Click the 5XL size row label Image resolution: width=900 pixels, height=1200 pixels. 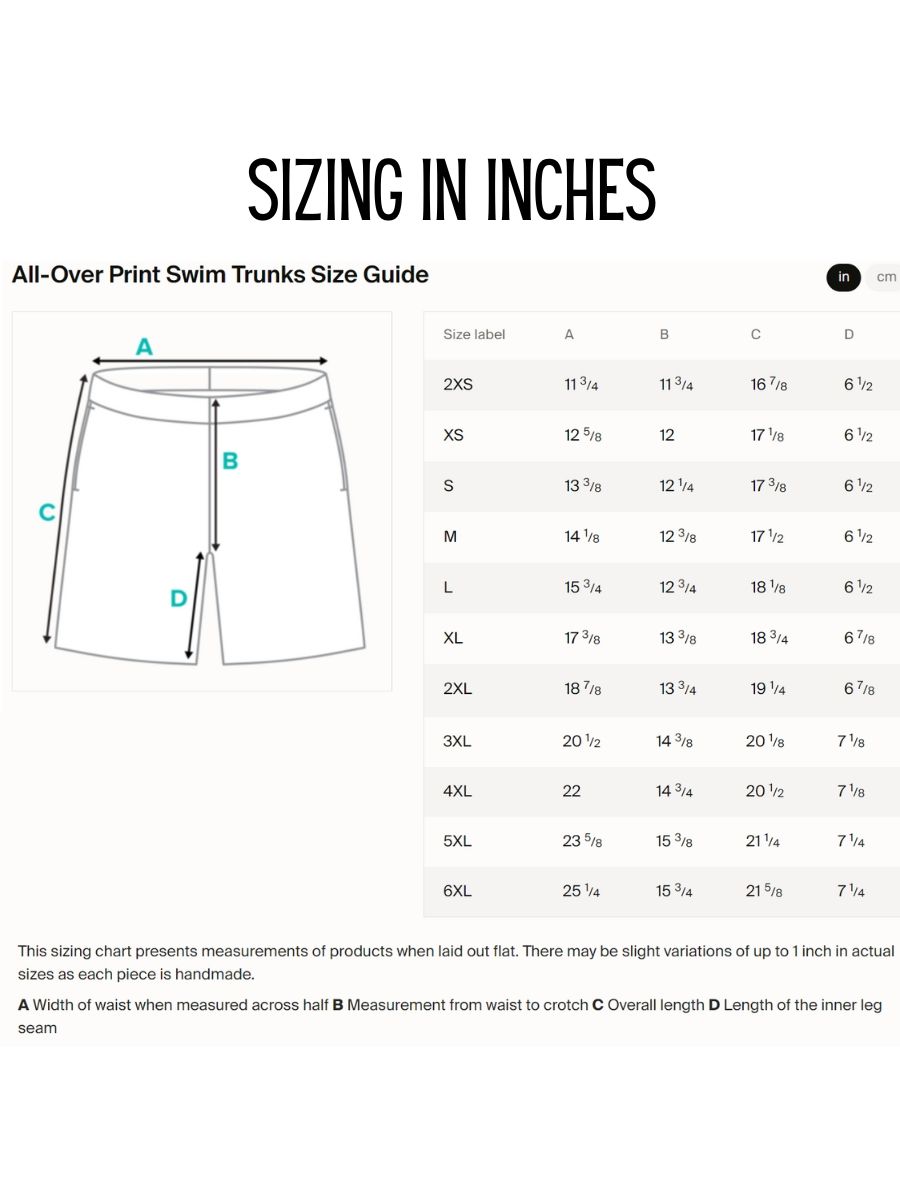pos(457,841)
